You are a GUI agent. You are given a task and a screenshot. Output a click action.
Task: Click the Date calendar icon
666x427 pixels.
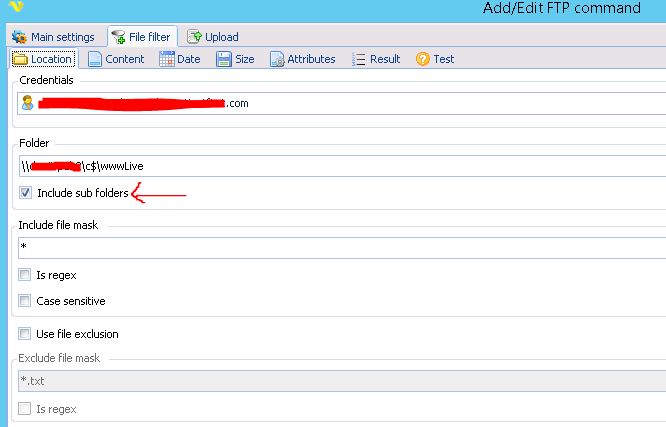tap(167, 59)
